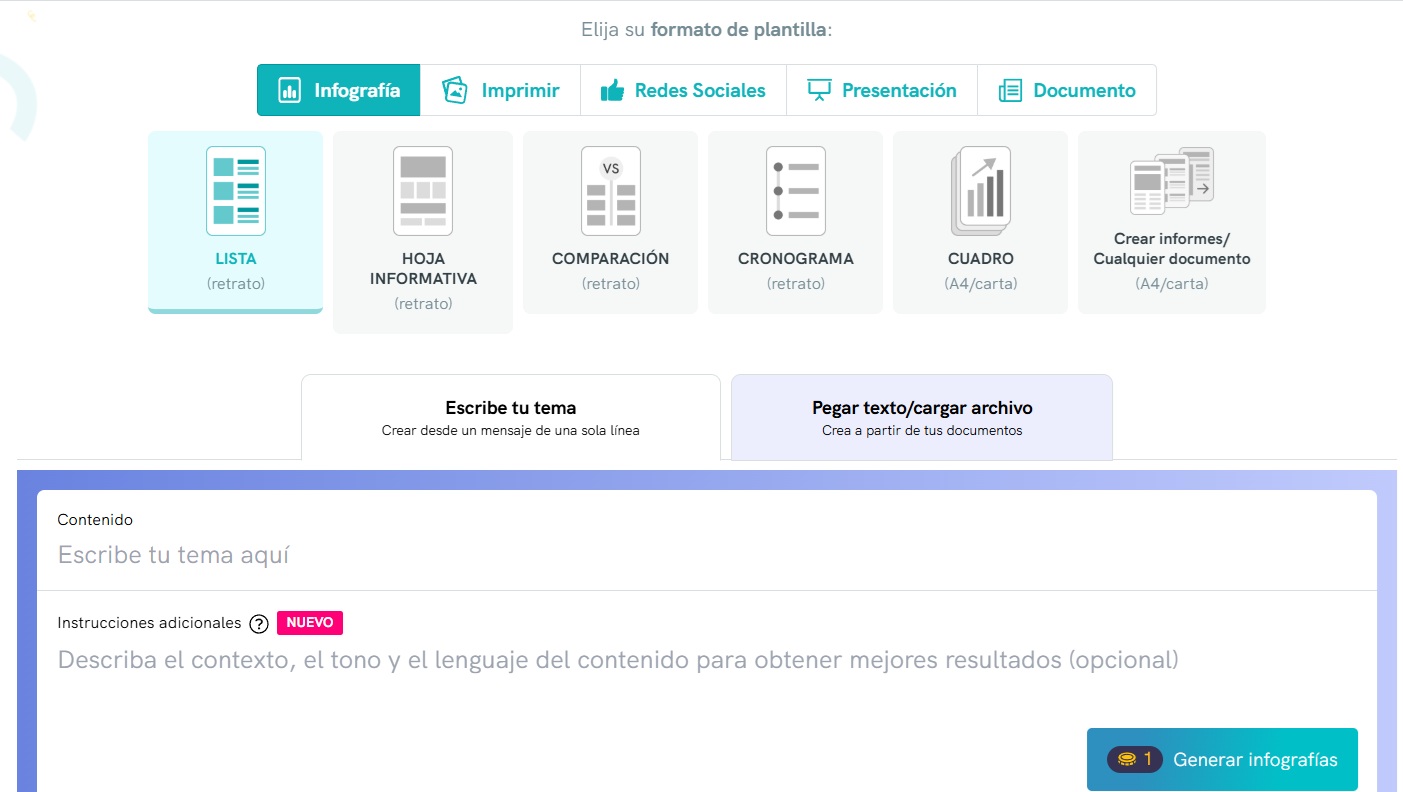Click the stacked documents icon for Crear informes

tap(1172, 181)
